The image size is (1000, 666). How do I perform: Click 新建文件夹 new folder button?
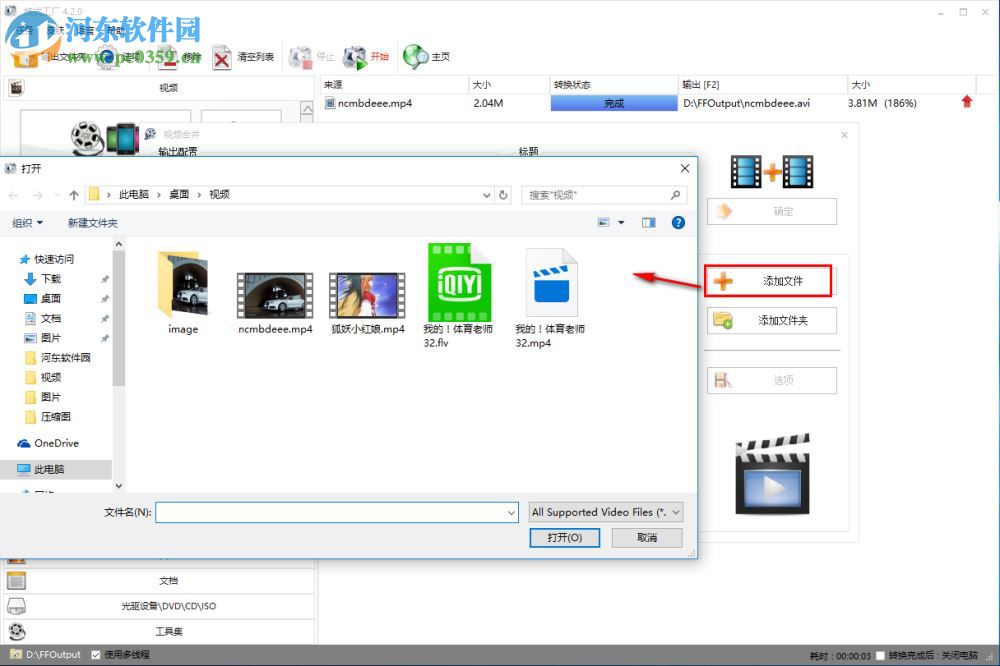[93, 223]
